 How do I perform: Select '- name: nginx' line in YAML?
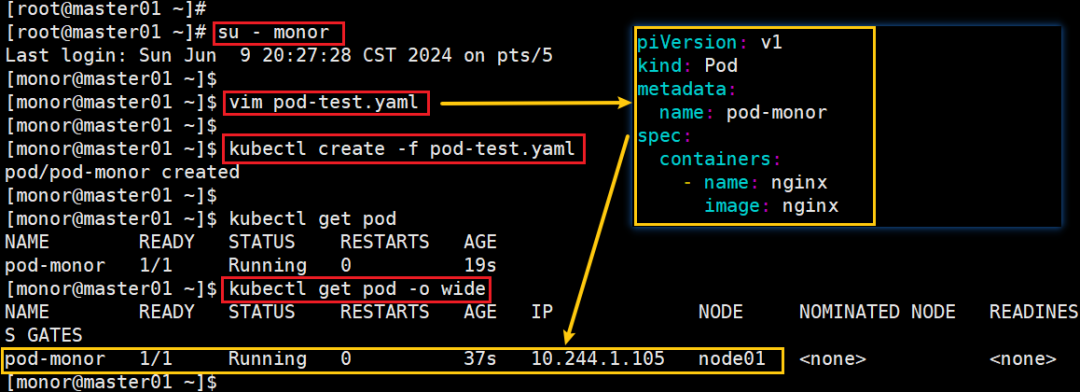click(x=754, y=183)
